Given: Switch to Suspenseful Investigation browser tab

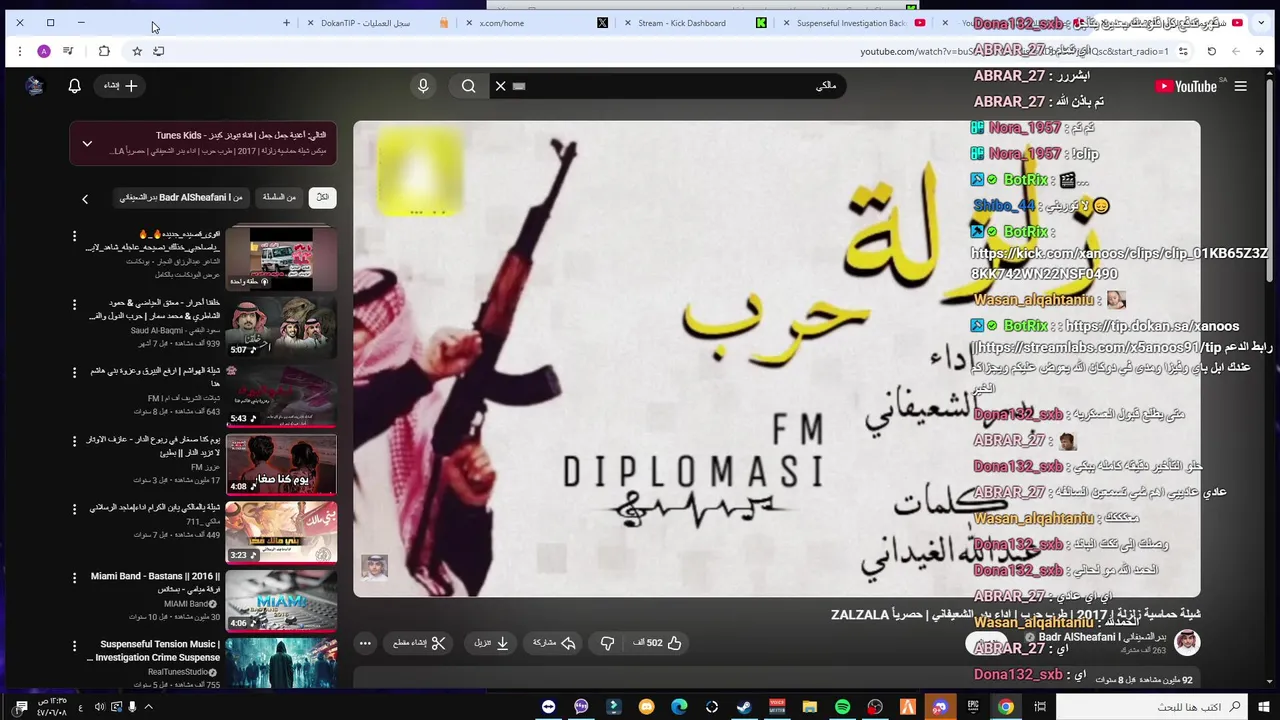Looking at the screenshot, I should tap(853, 22).
